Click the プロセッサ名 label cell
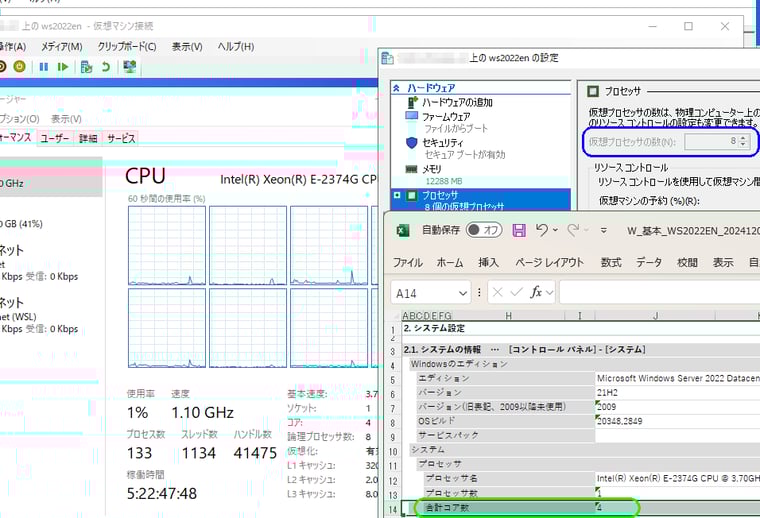Screen dimensions: 760x518 coord(509,478)
